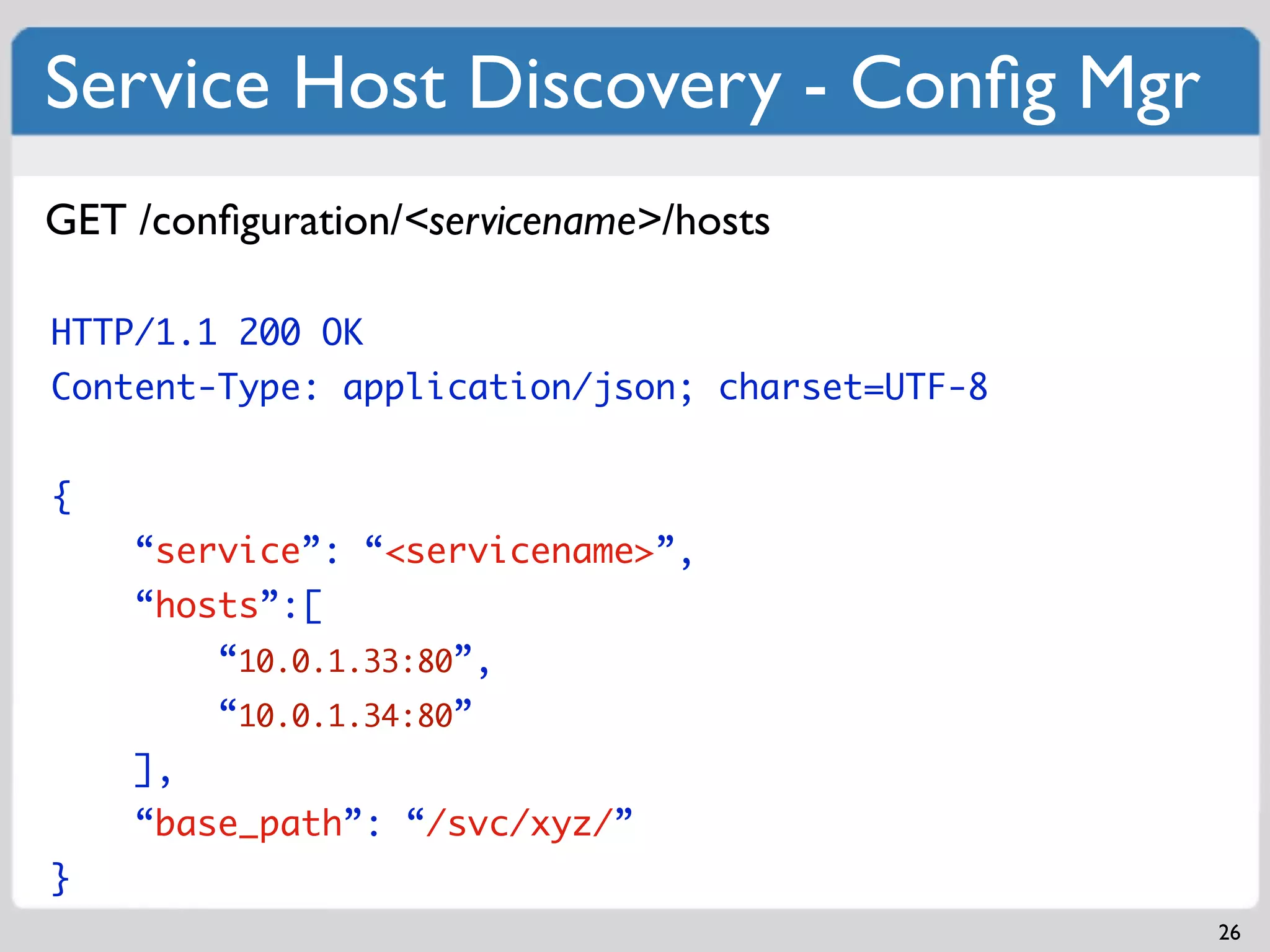1270x952 pixels.
Task: Click the "Content-Type: application/json; charset=UTF-8" header line
Action: tap(519, 388)
